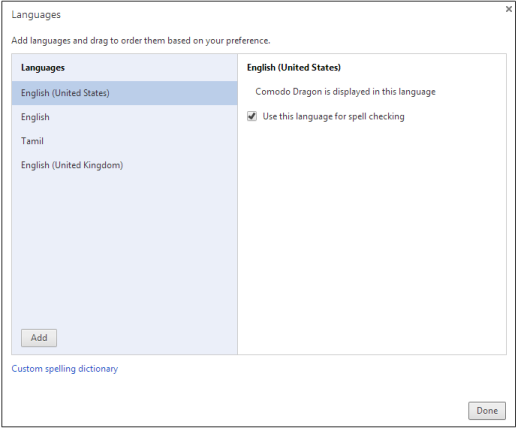Select the plain English list entry
The height and width of the screenshot is (428, 518).
(124, 117)
